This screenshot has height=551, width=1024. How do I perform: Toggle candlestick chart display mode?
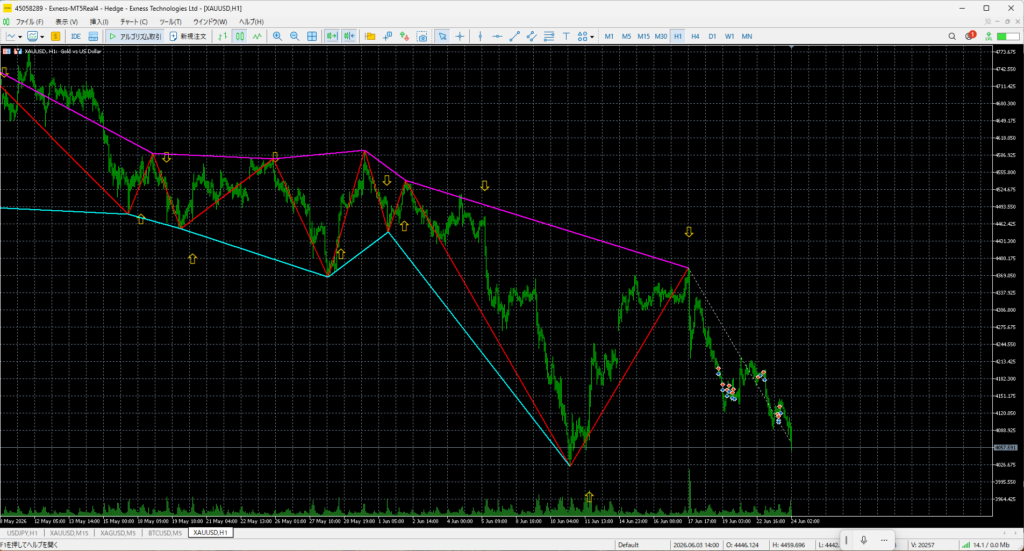coord(240,37)
